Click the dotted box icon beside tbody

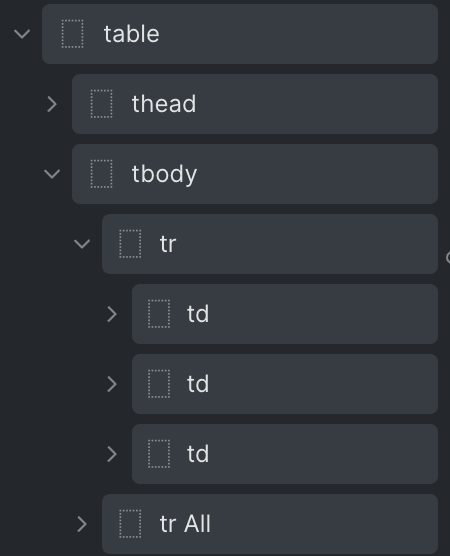click(x=101, y=174)
